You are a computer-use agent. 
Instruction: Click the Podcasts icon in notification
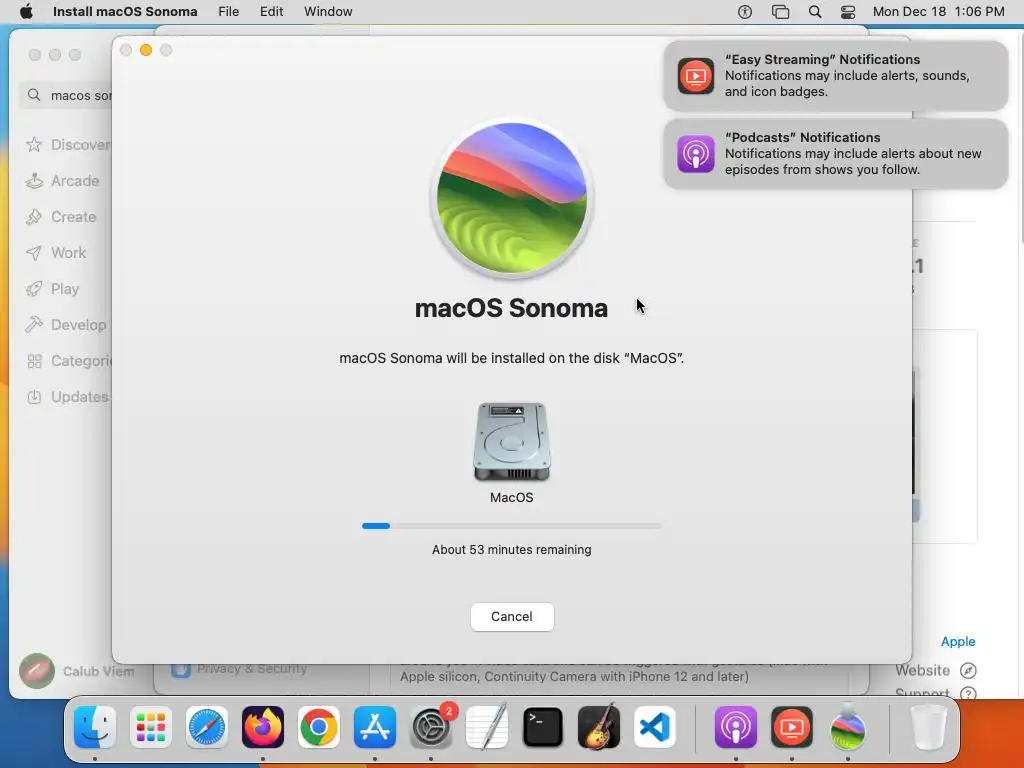click(x=696, y=154)
